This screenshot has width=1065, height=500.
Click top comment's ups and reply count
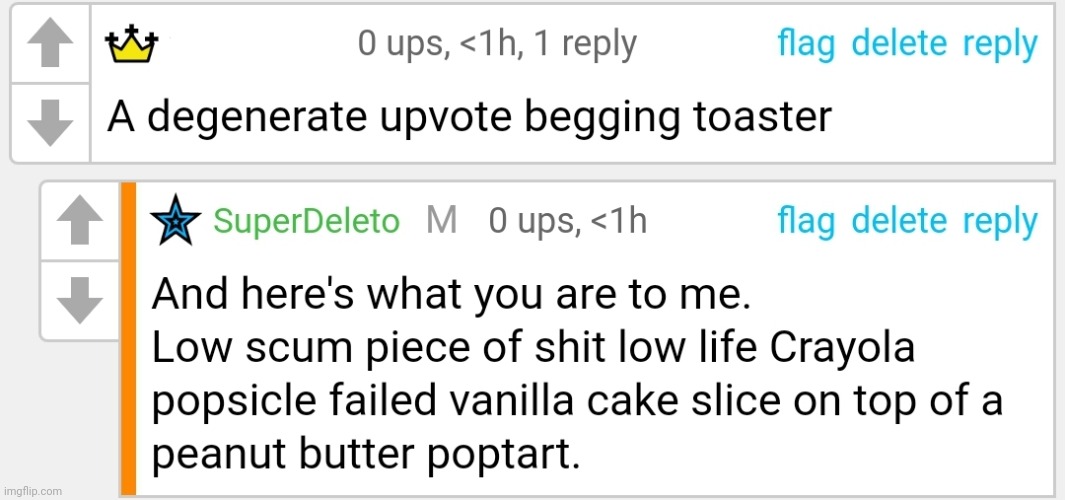click(x=497, y=45)
